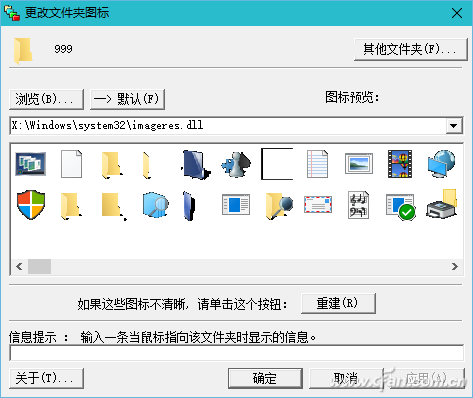Click the window app icon in the title bar
473x398 pixels.
click(12, 13)
